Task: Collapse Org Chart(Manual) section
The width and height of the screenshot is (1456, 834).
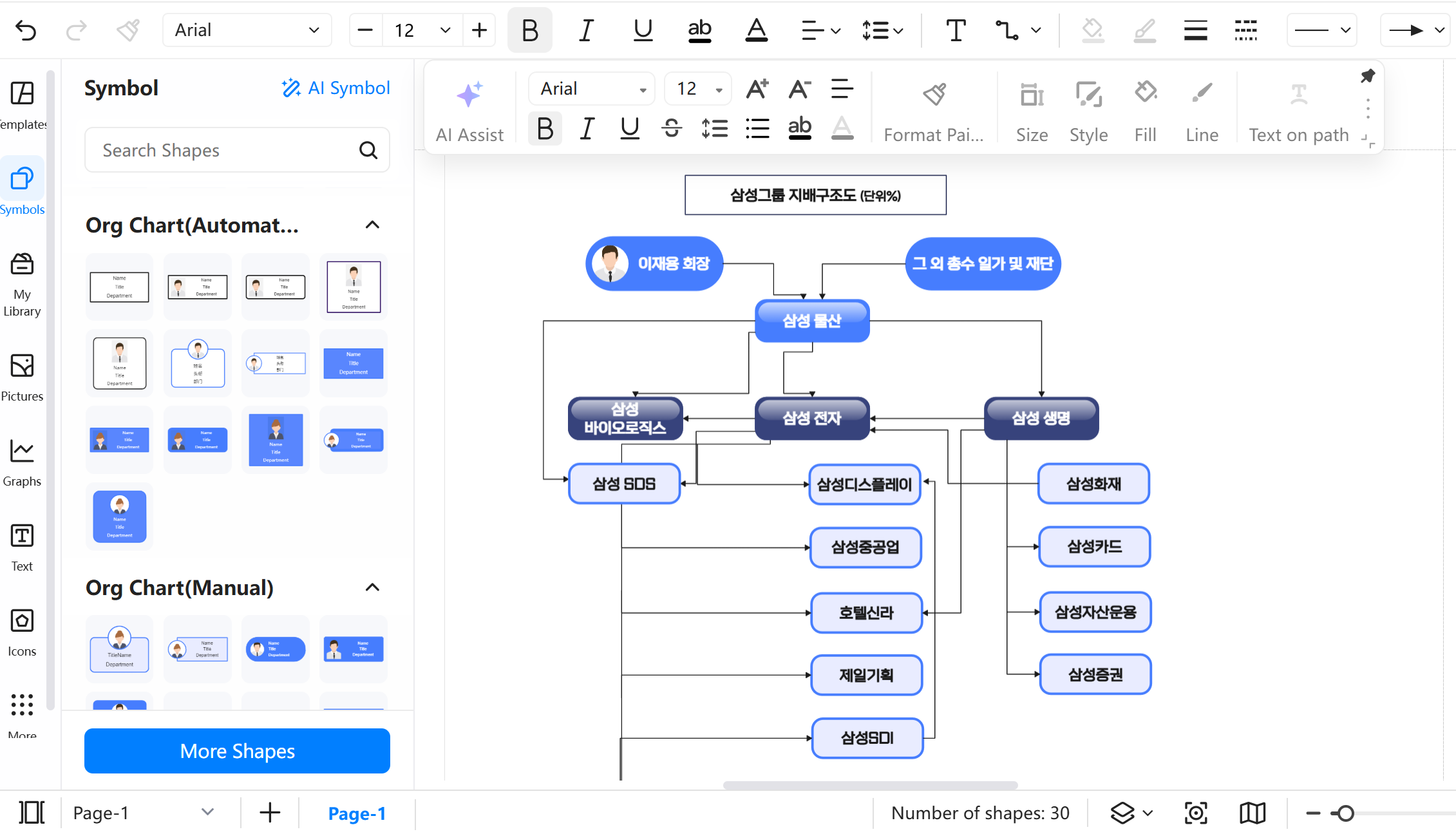Action: [x=372, y=587]
